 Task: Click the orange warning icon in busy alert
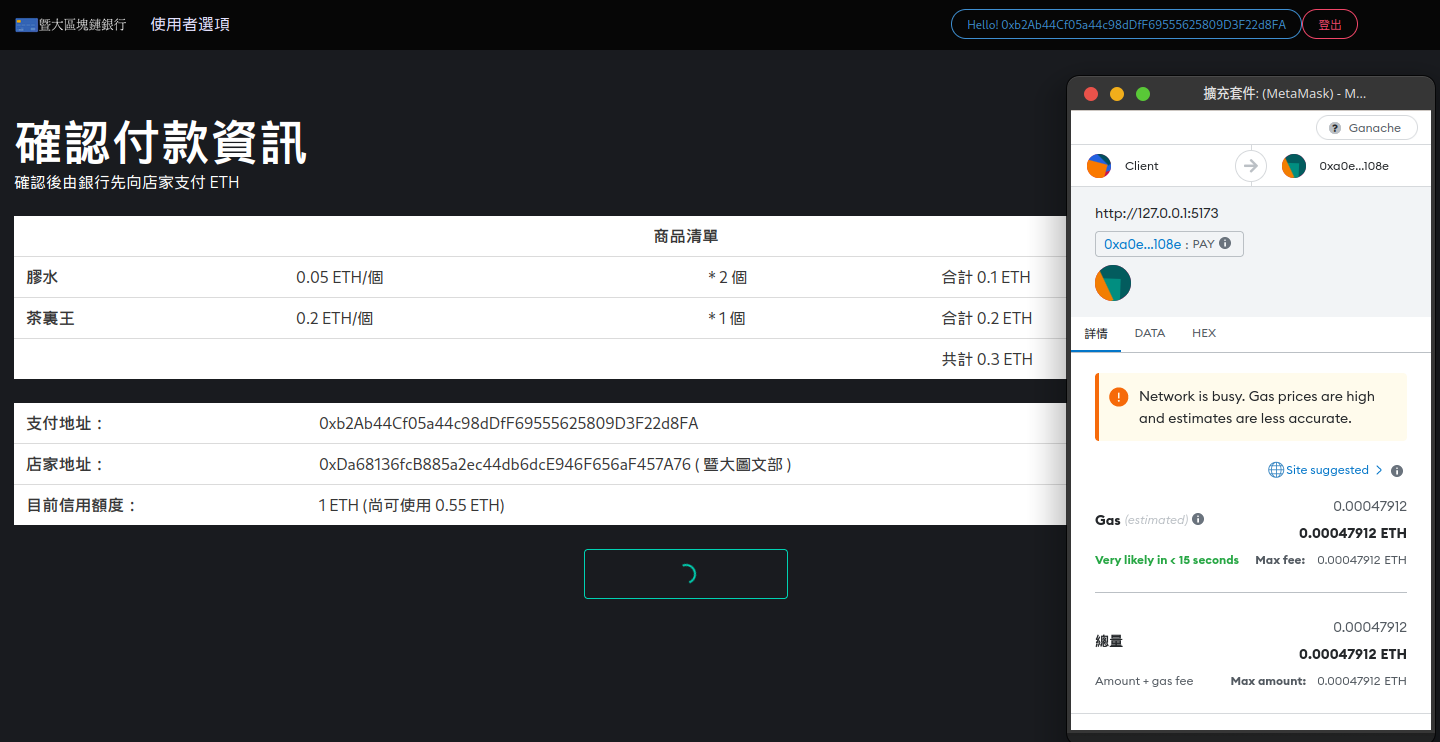[x=1119, y=397]
